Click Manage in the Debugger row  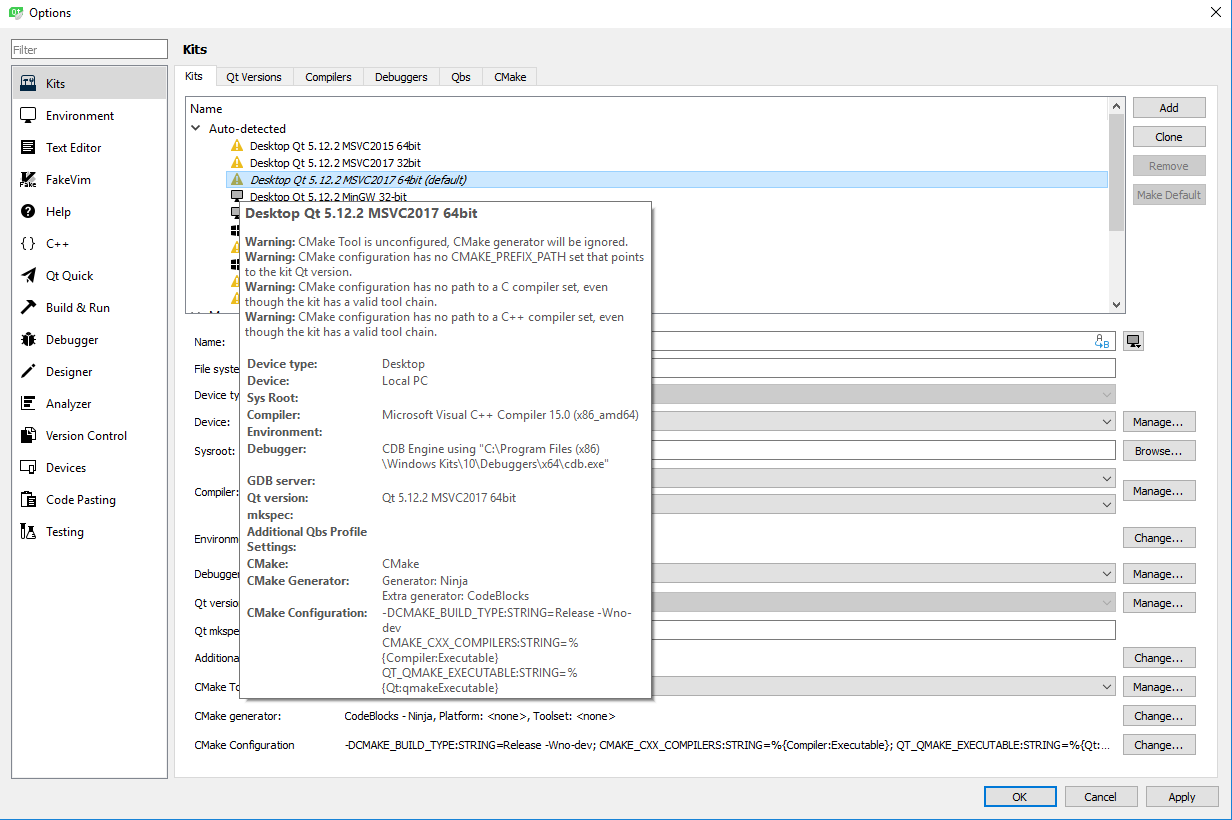[1159, 574]
